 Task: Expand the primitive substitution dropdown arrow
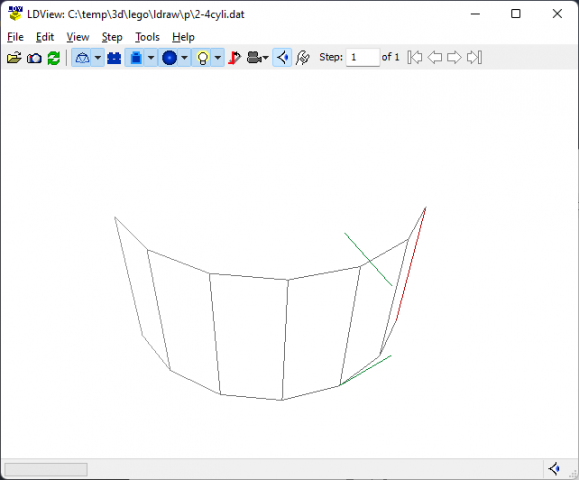click(184, 58)
